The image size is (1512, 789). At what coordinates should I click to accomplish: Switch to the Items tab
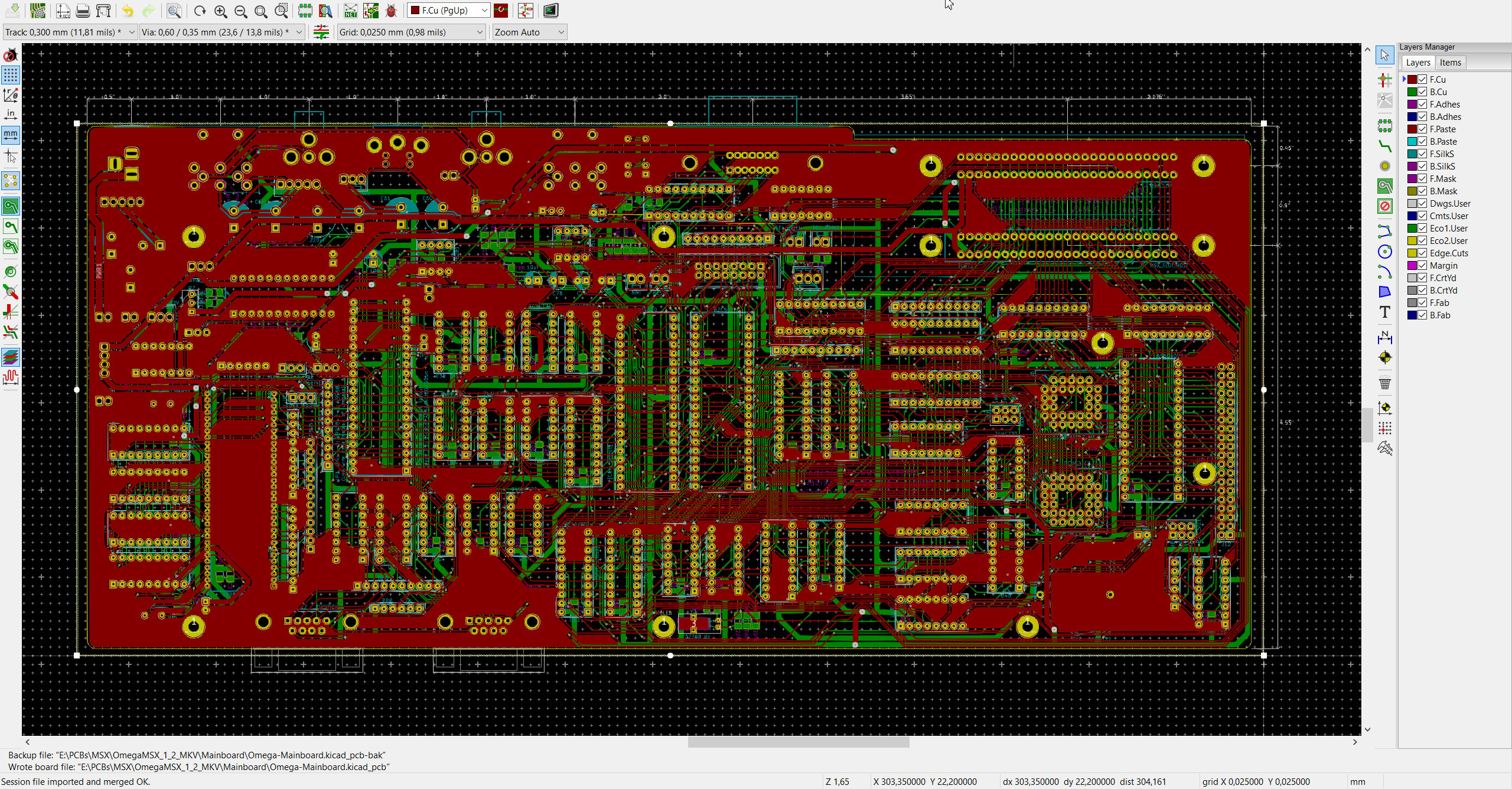1450,63
